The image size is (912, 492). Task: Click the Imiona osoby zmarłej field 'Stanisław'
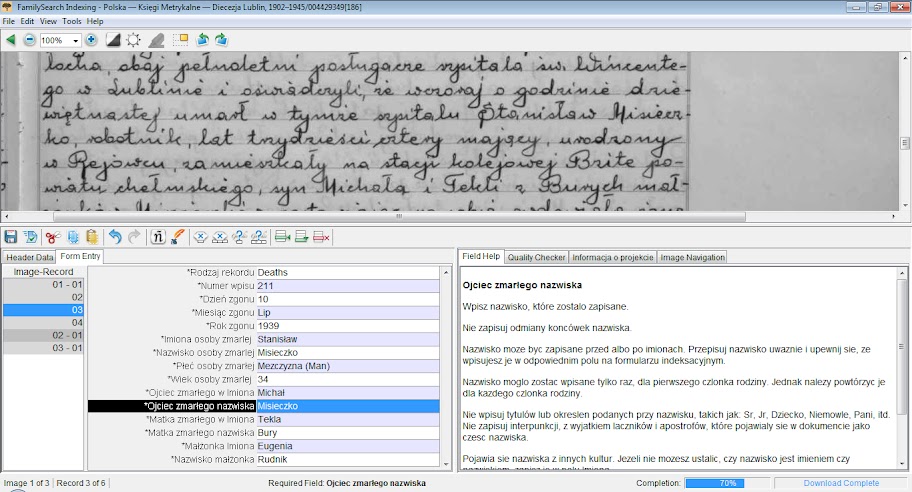pyautogui.click(x=346, y=339)
